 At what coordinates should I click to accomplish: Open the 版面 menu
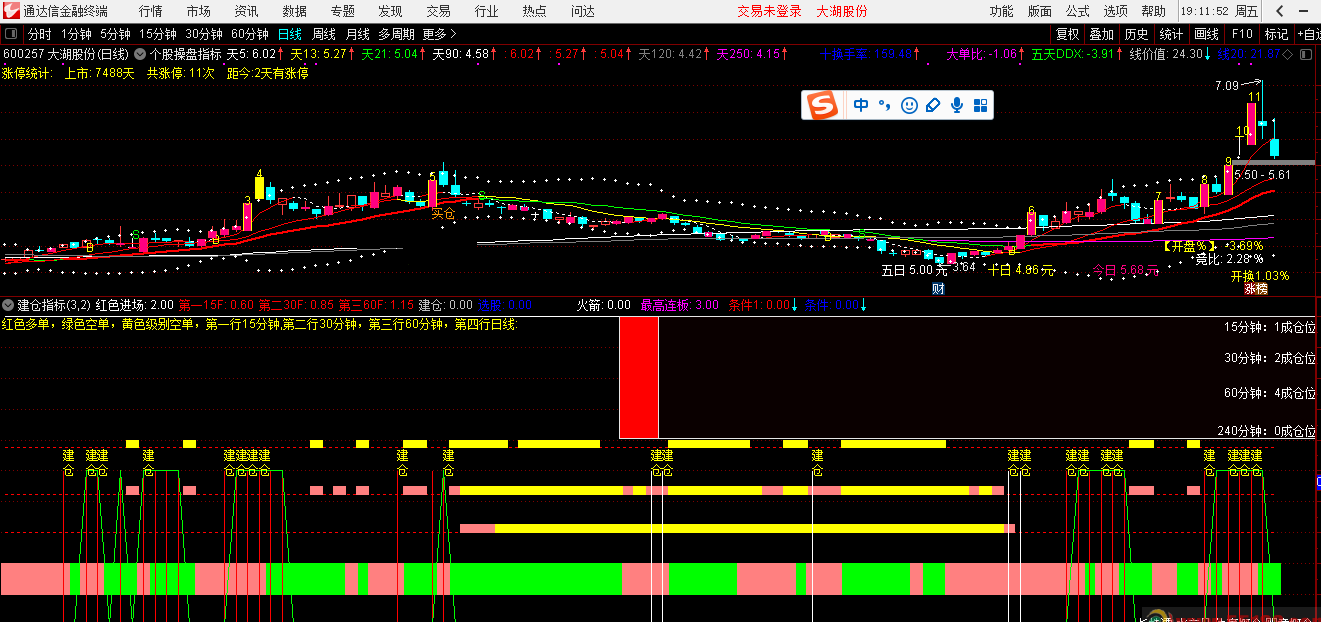click(x=1039, y=11)
